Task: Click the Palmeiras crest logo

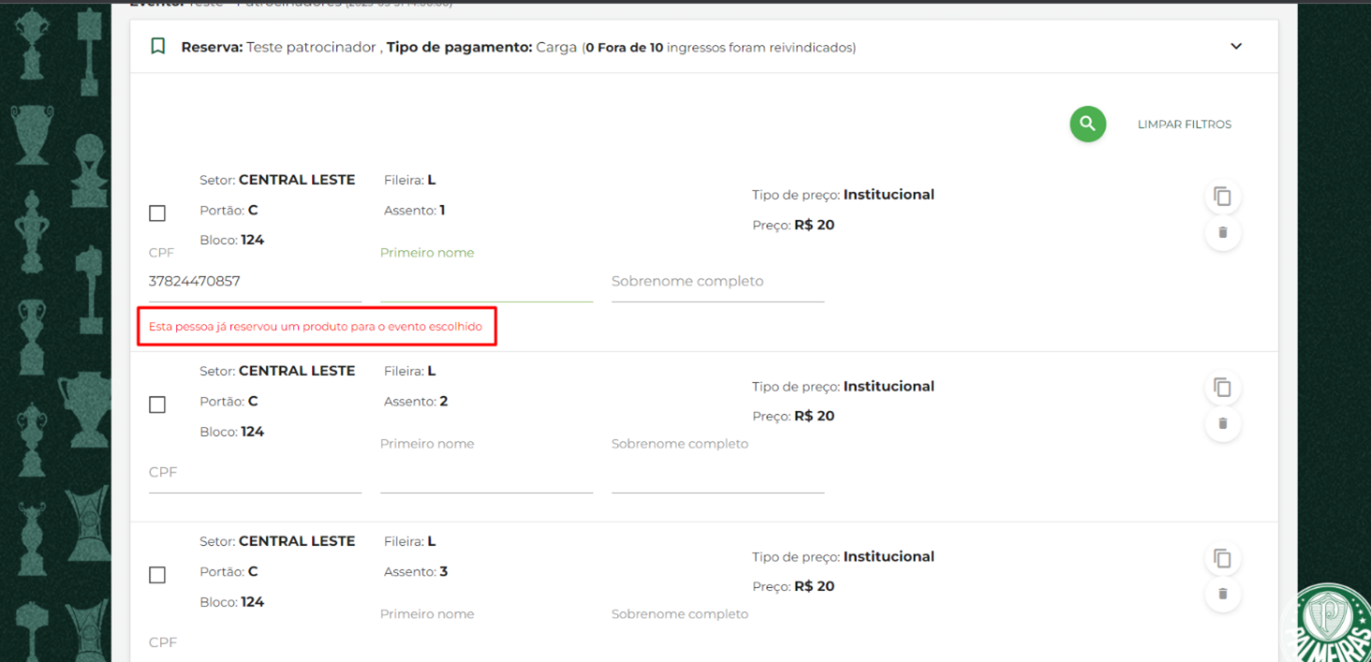Action: 1335,622
